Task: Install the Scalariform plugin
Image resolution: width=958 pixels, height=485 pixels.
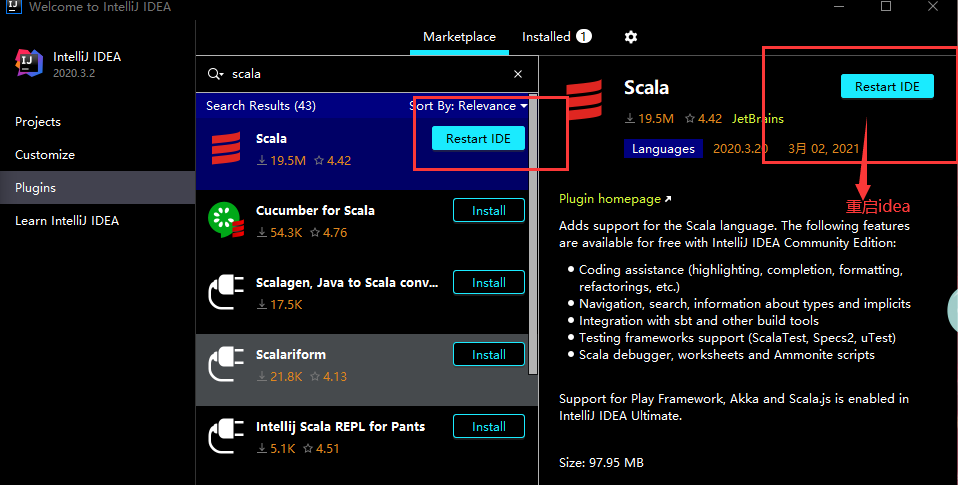Action: point(489,355)
